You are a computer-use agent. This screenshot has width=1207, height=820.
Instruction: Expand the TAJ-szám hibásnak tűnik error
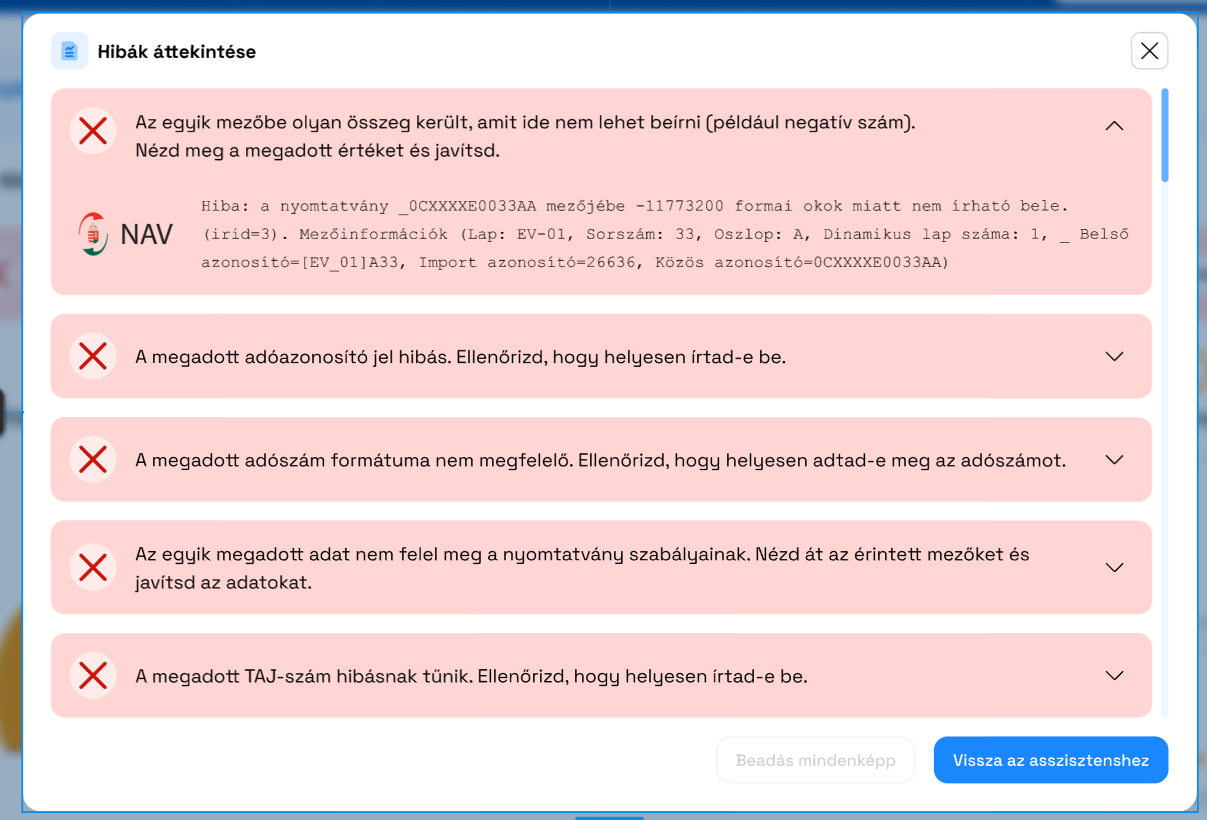(x=1114, y=675)
